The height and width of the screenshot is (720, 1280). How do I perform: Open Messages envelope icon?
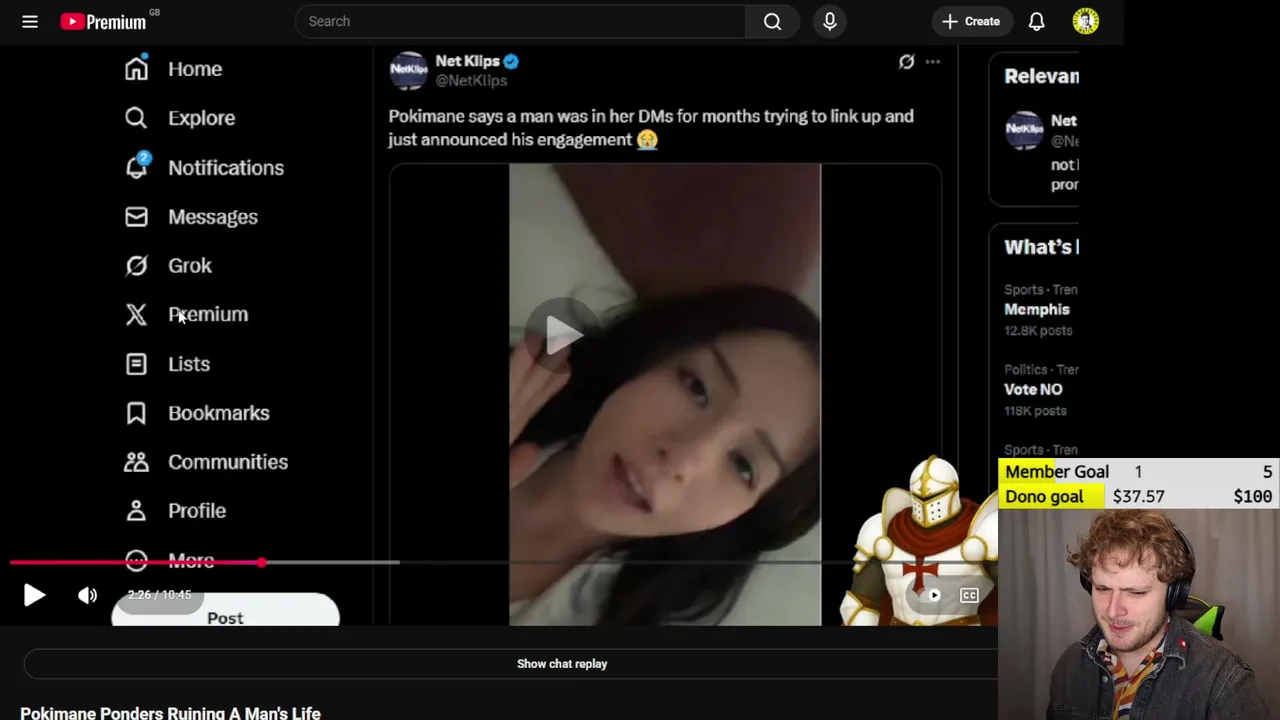136,216
